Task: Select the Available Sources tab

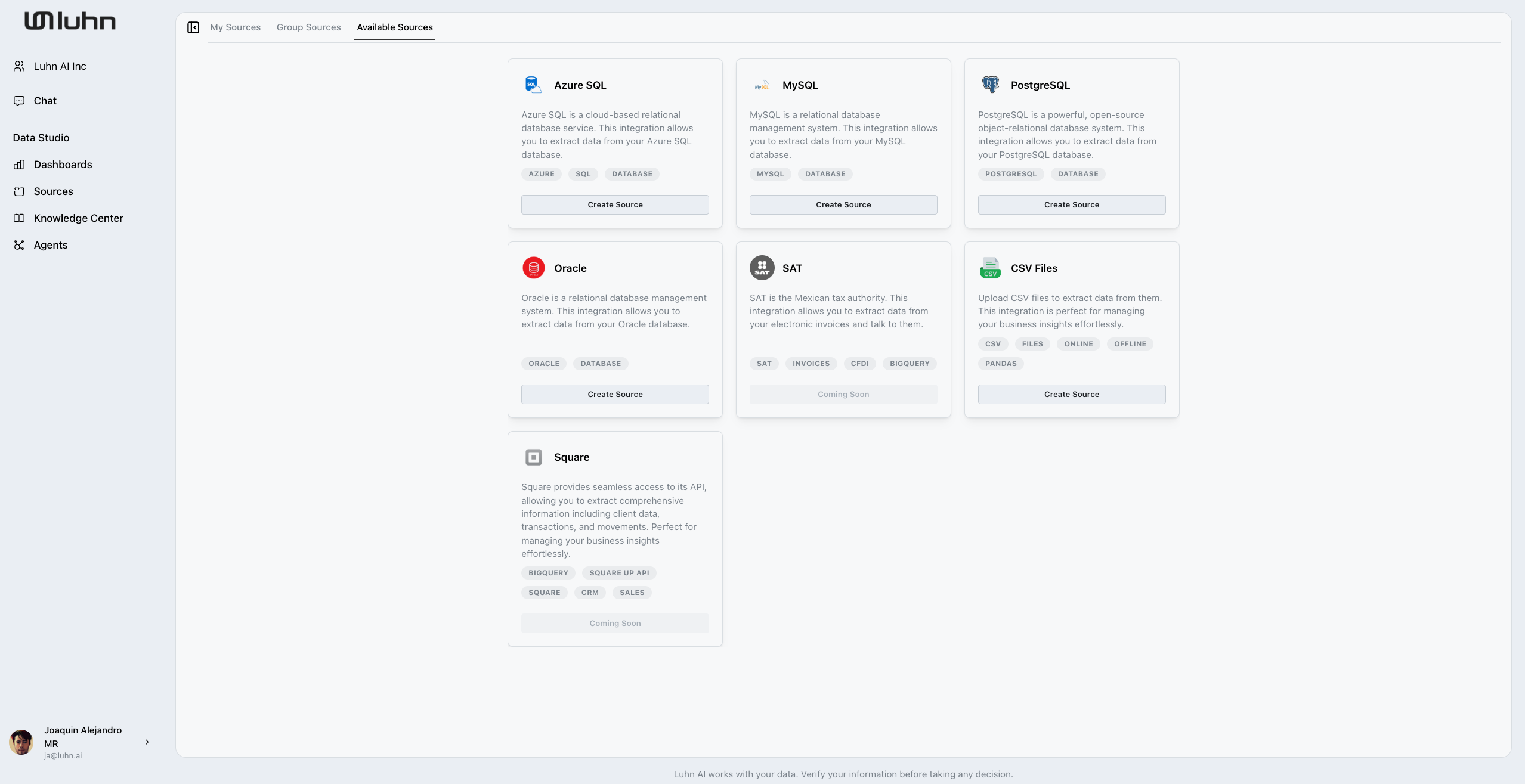Action: click(x=395, y=27)
